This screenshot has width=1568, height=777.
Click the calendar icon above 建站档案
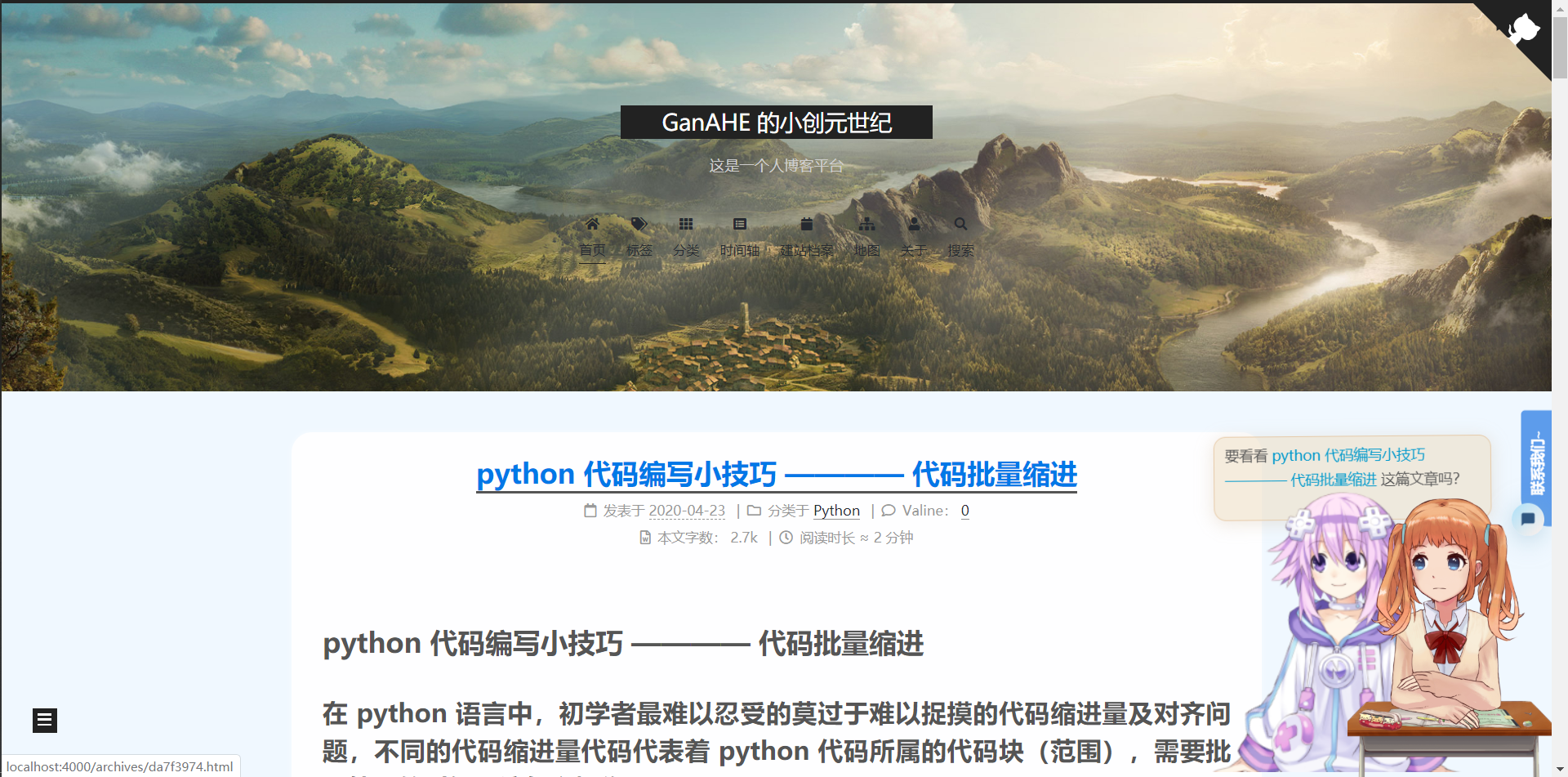806,224
